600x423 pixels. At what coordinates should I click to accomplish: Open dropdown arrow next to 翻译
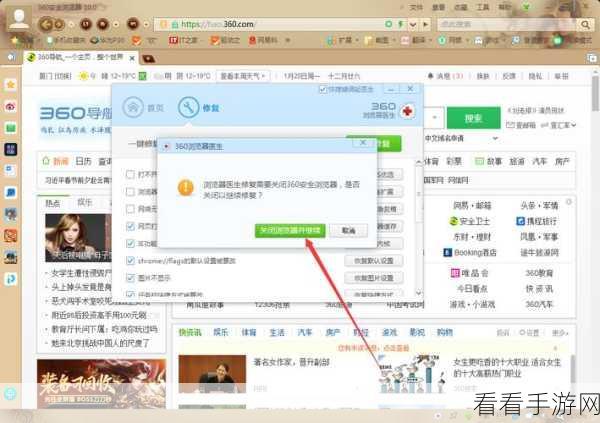(430, 40)
